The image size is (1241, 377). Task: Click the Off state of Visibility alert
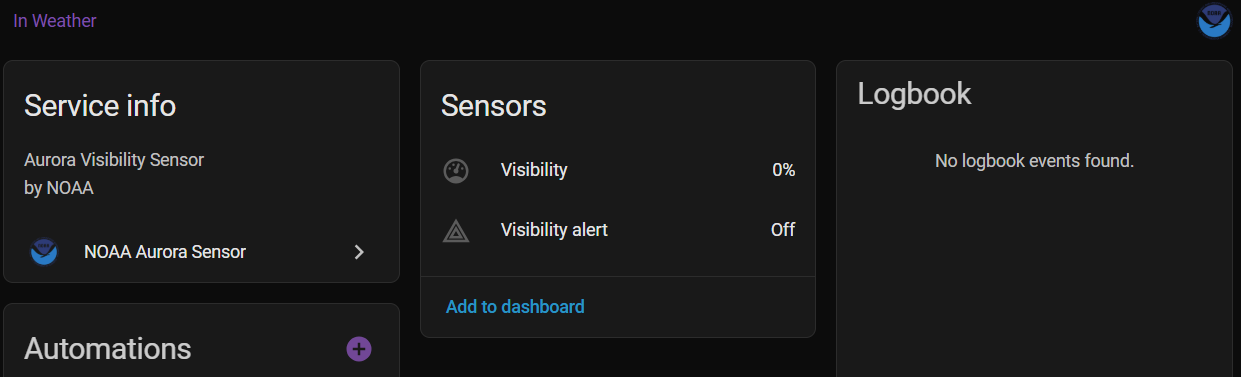click(x=783, y=230)
